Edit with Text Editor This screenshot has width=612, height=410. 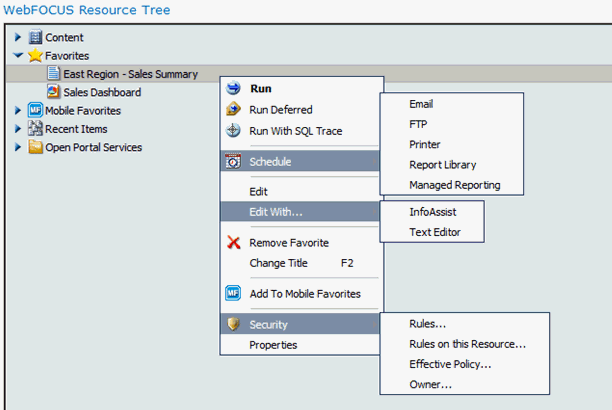click(x=432, y=232)
